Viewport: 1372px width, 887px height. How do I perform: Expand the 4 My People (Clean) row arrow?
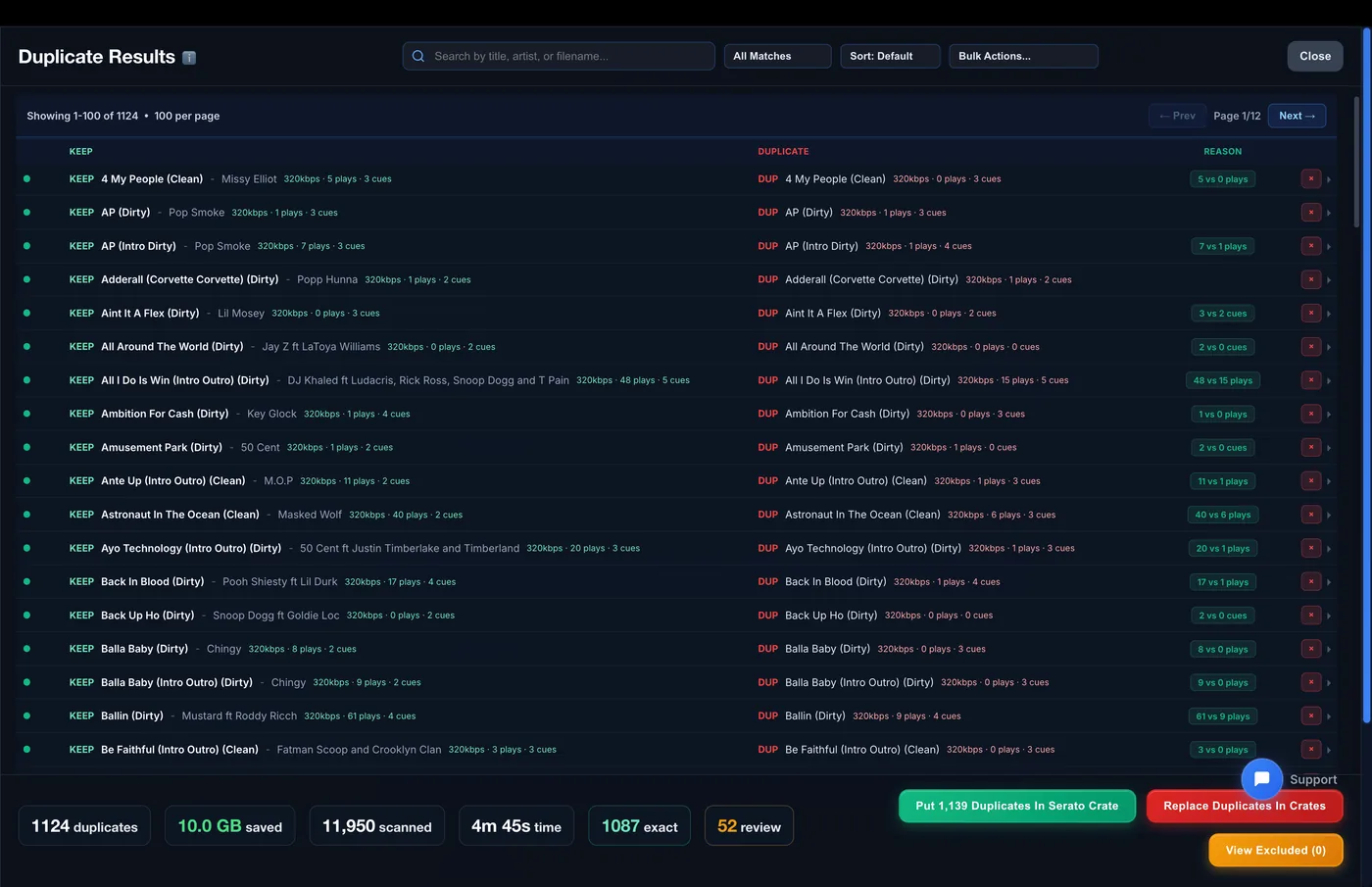1329,179
